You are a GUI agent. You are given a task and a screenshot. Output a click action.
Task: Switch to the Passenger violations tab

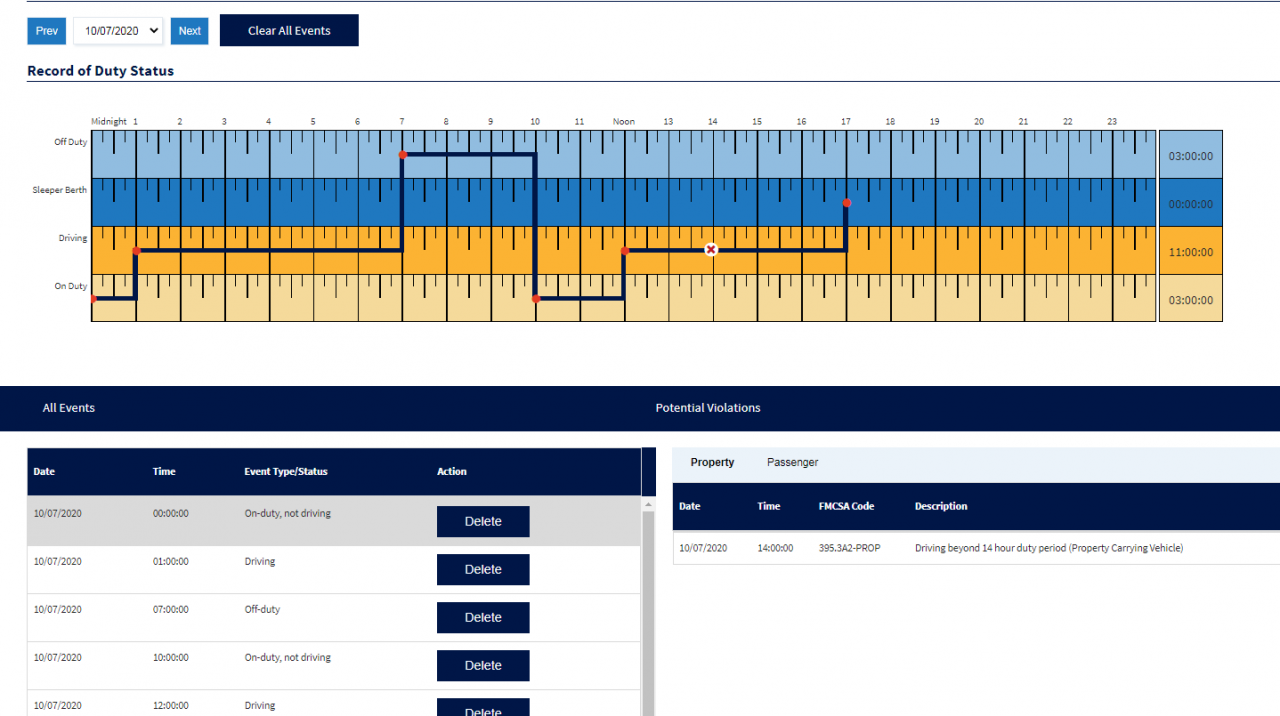(x=792, y=462)
